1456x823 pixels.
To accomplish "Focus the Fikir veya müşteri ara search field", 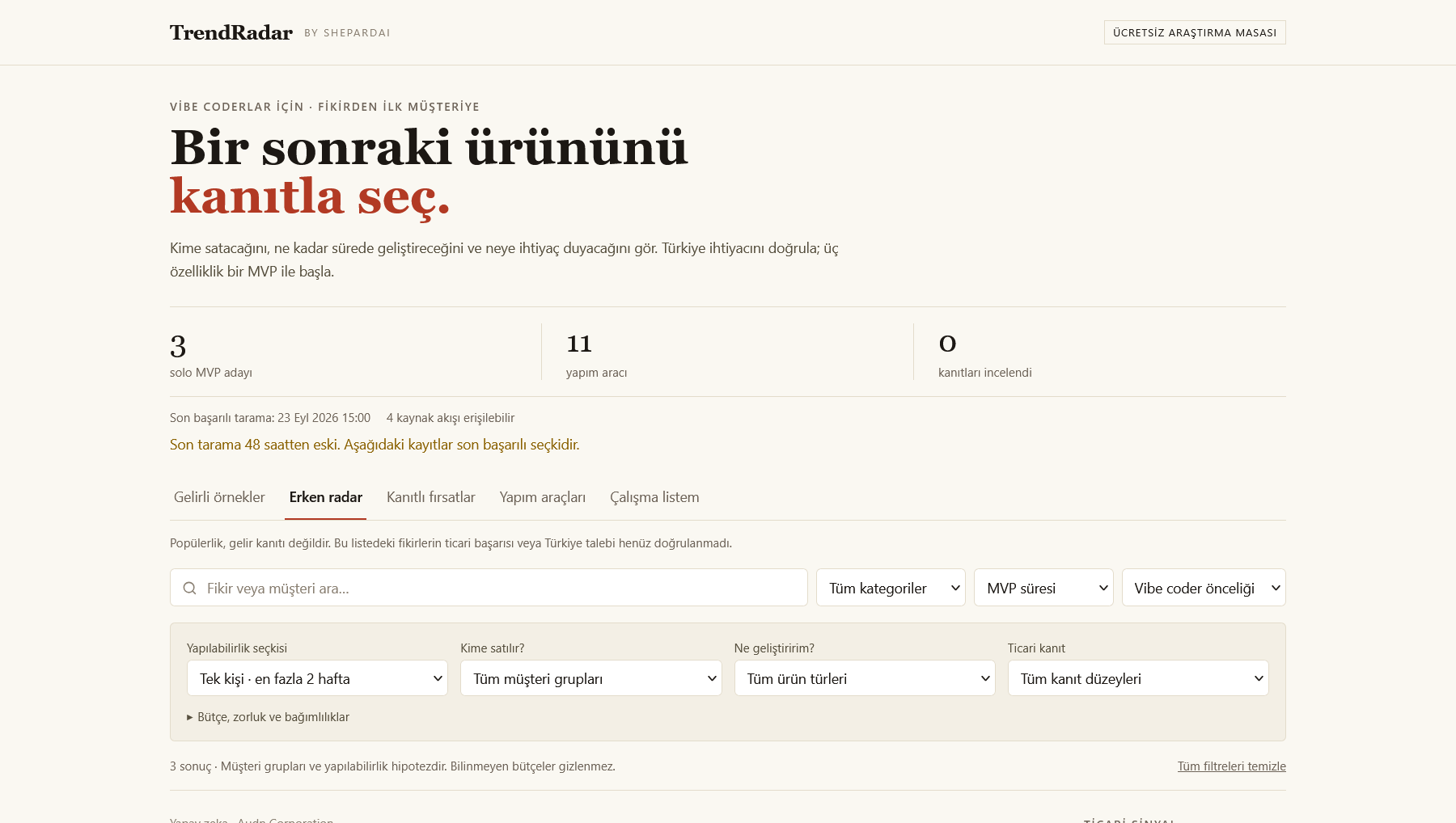I will [489, 588].
